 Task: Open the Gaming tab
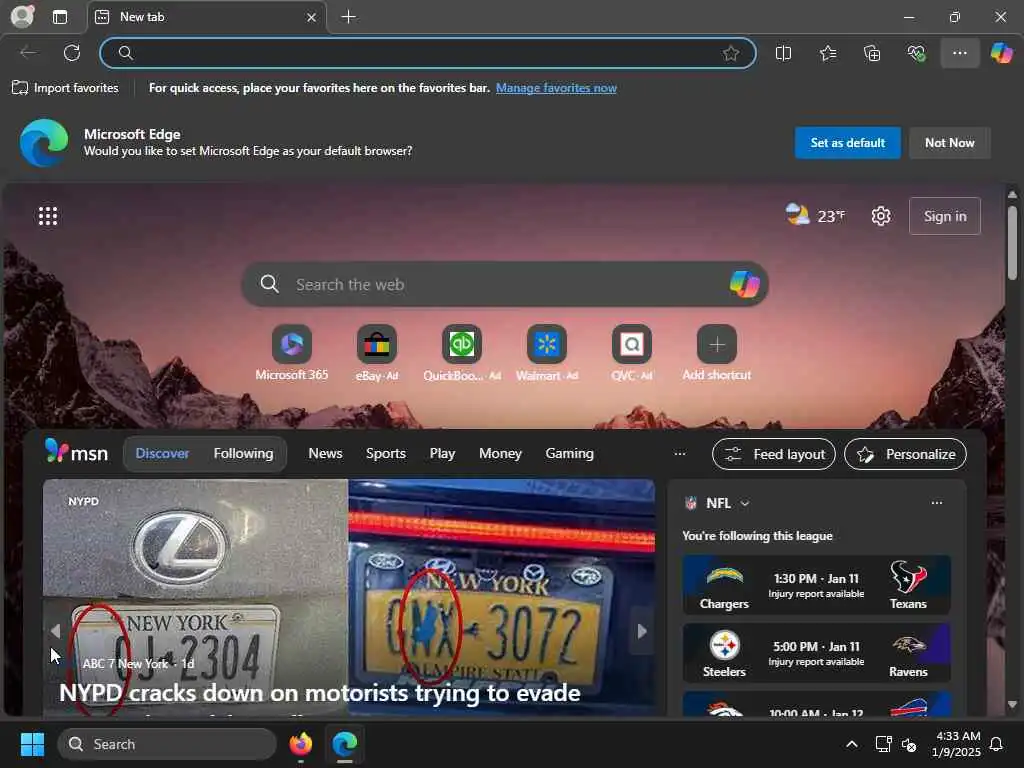coord(569,453)
